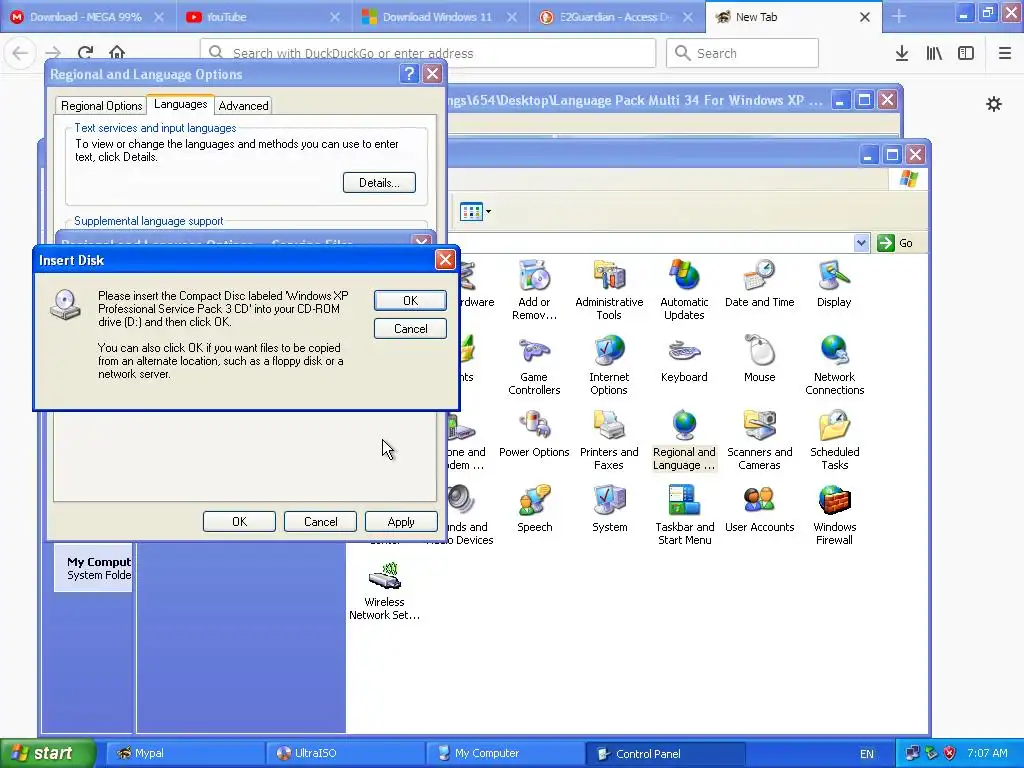This screenshot has height=768, width=1024.
Task: Click Go button in Control Panel
Action: pos(895,243)
